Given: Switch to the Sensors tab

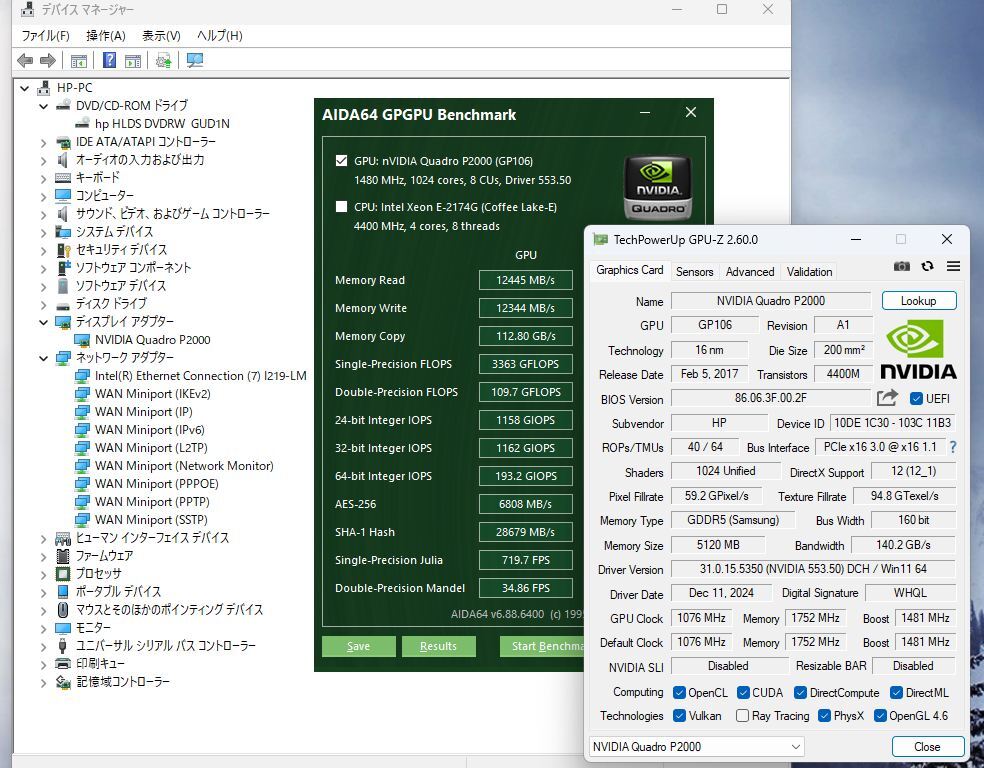Looking at the screenshot, I should (694, 271).
